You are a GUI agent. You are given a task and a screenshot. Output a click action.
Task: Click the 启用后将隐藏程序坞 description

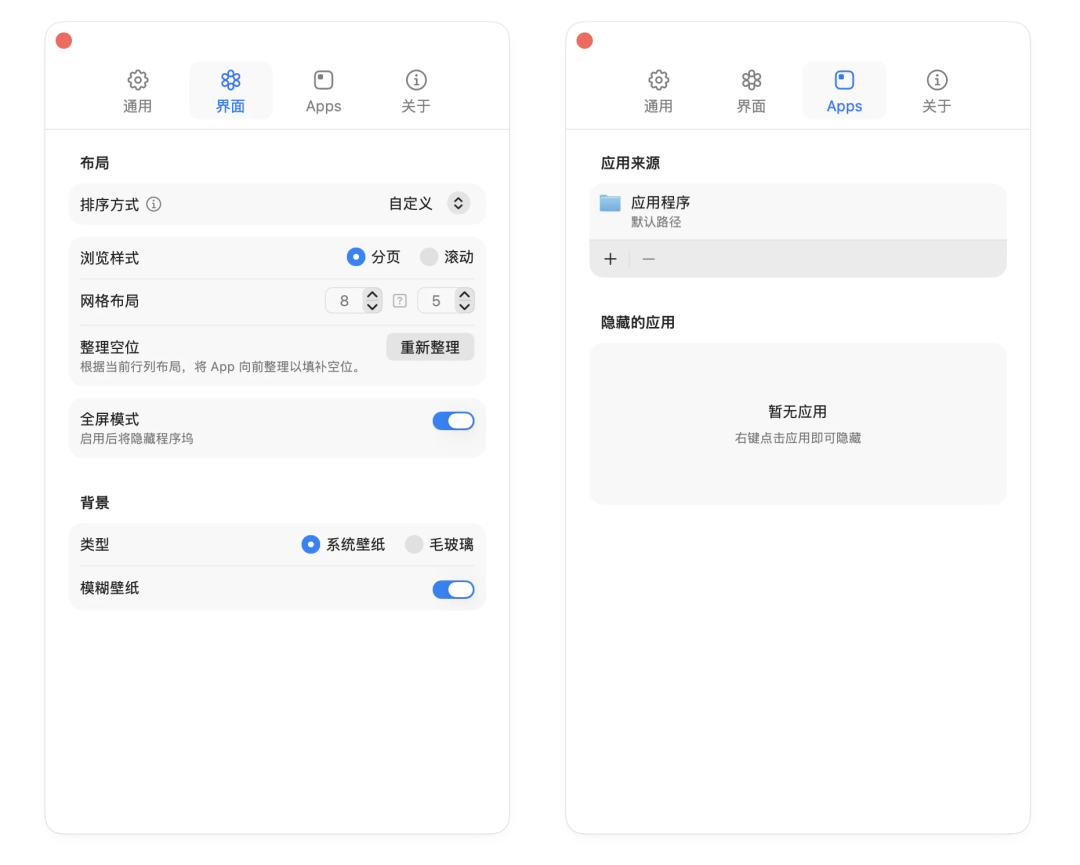pos(136,439)
